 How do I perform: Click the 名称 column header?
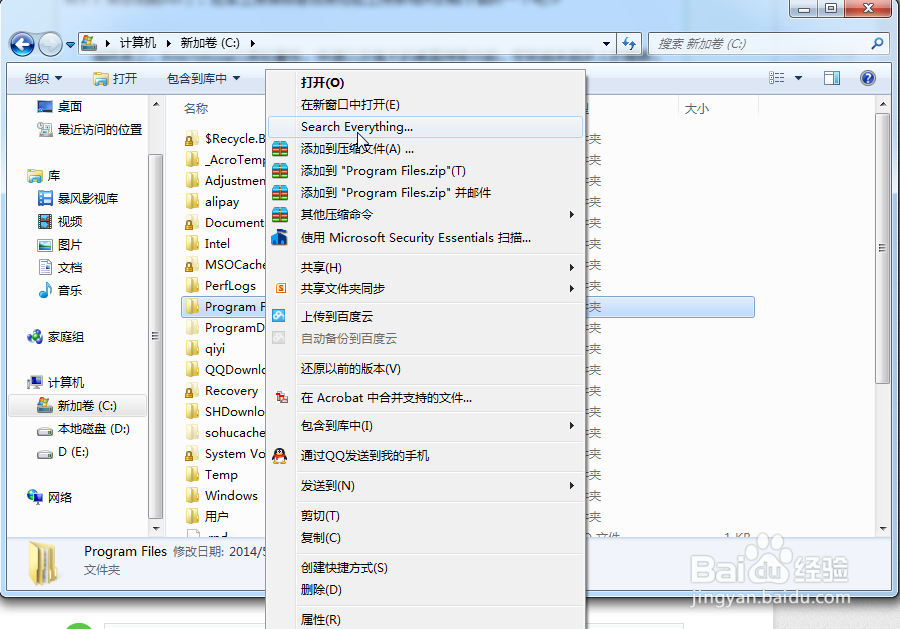coord(196,108)
